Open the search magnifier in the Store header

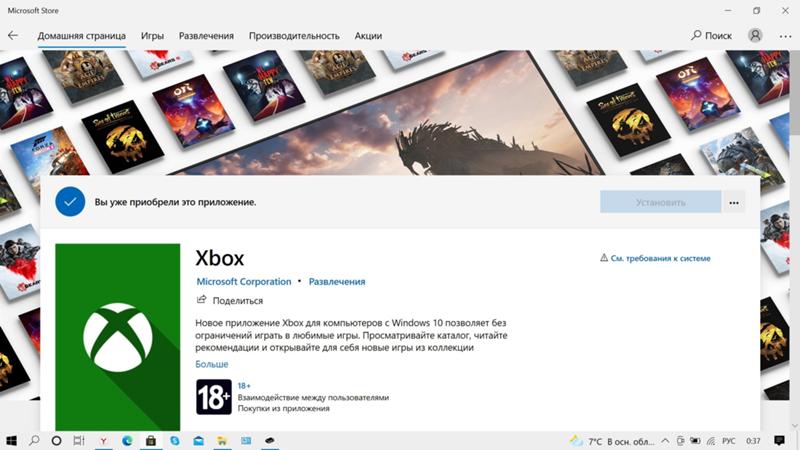pos(696,35)
